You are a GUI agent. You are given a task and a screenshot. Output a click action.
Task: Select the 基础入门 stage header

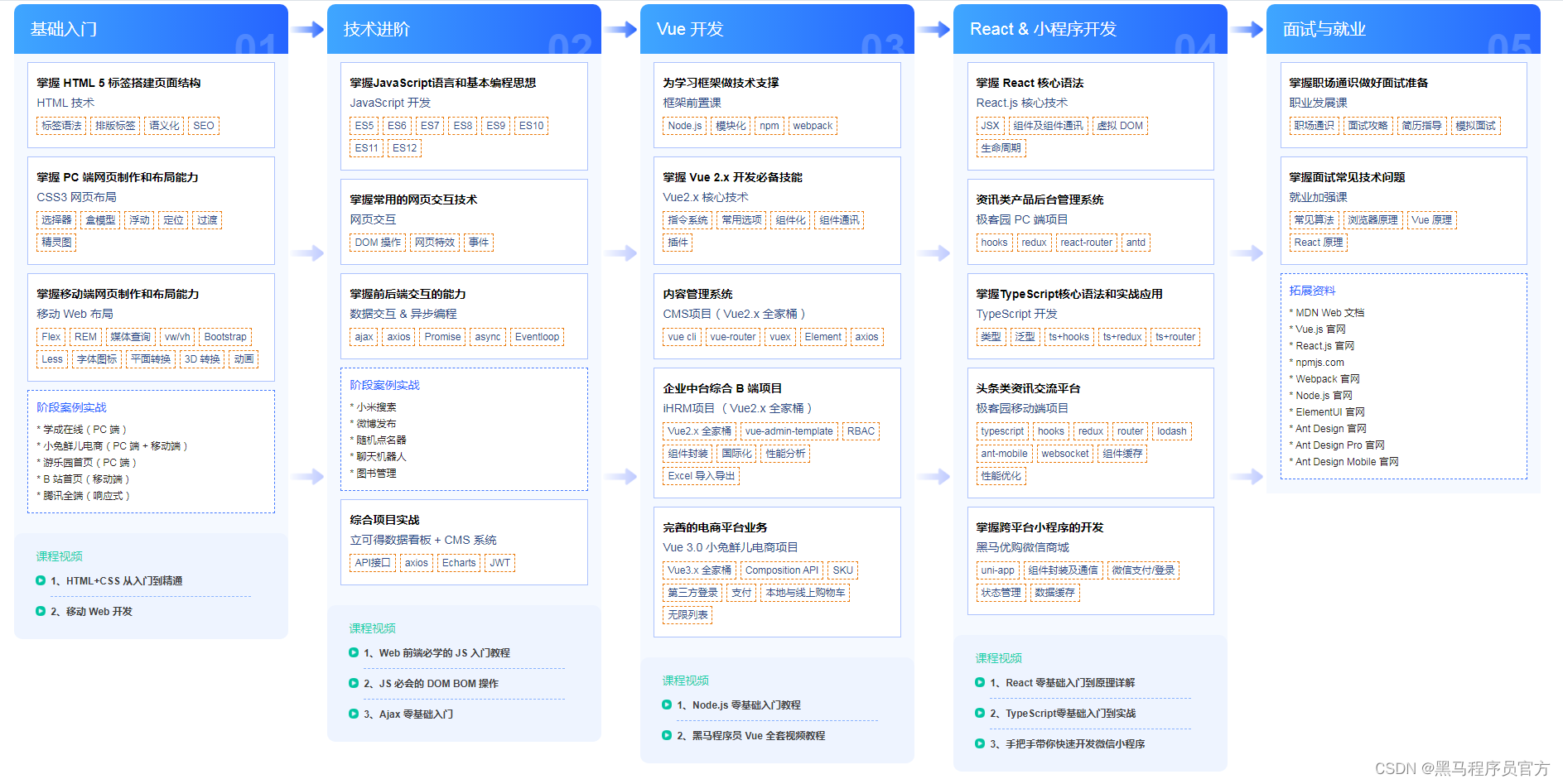[151, 29]
